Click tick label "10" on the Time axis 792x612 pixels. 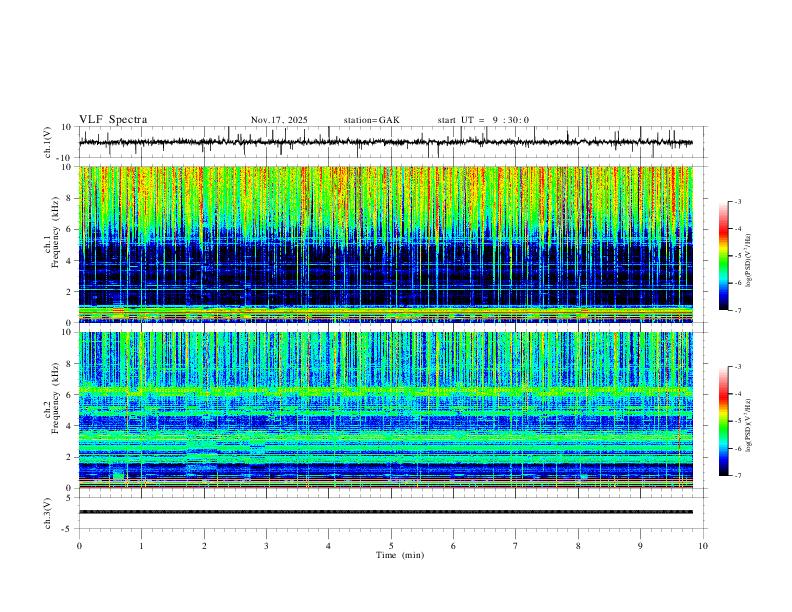[703, 546]
